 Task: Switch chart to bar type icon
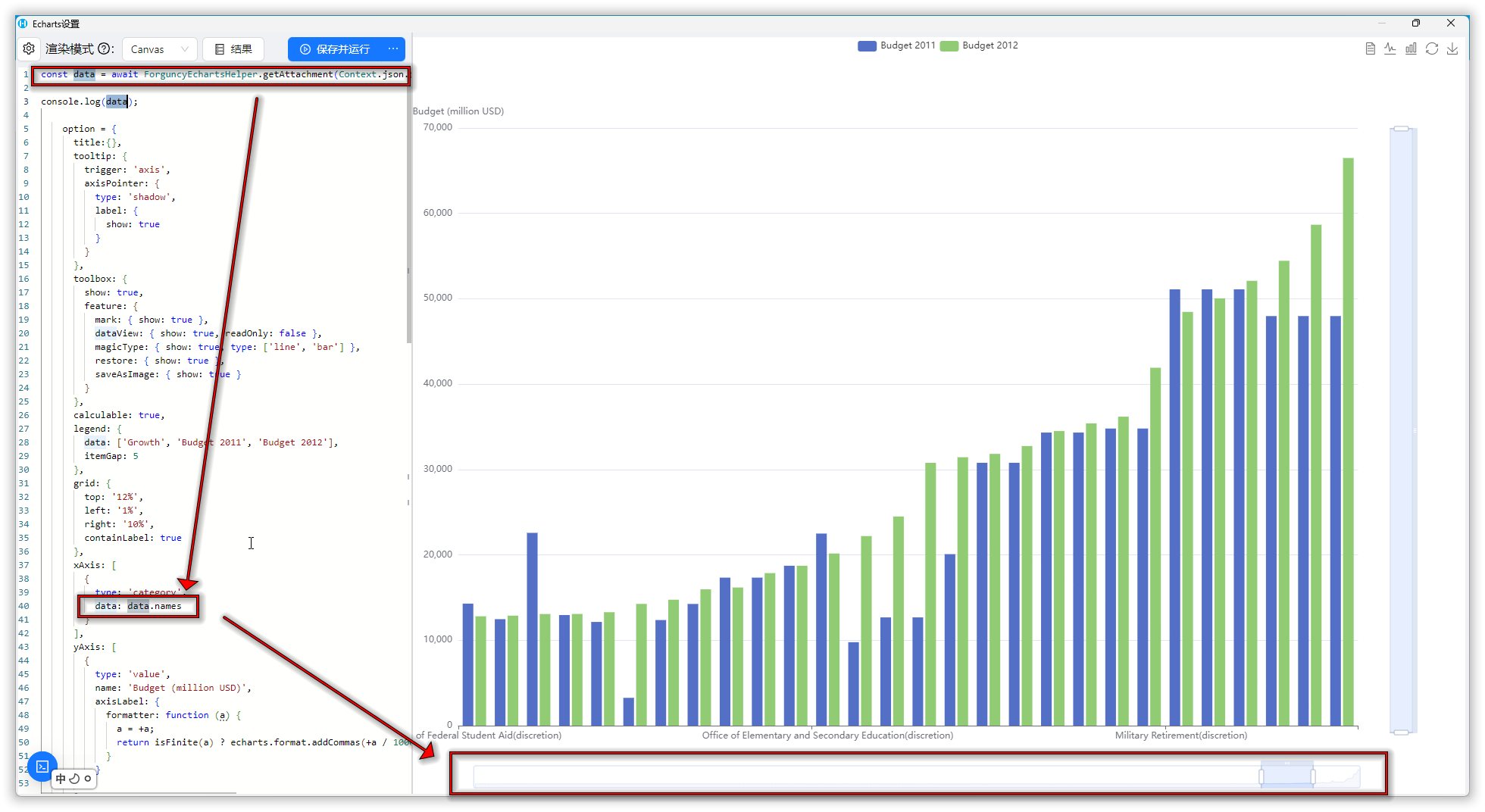tap(1411, 48)
